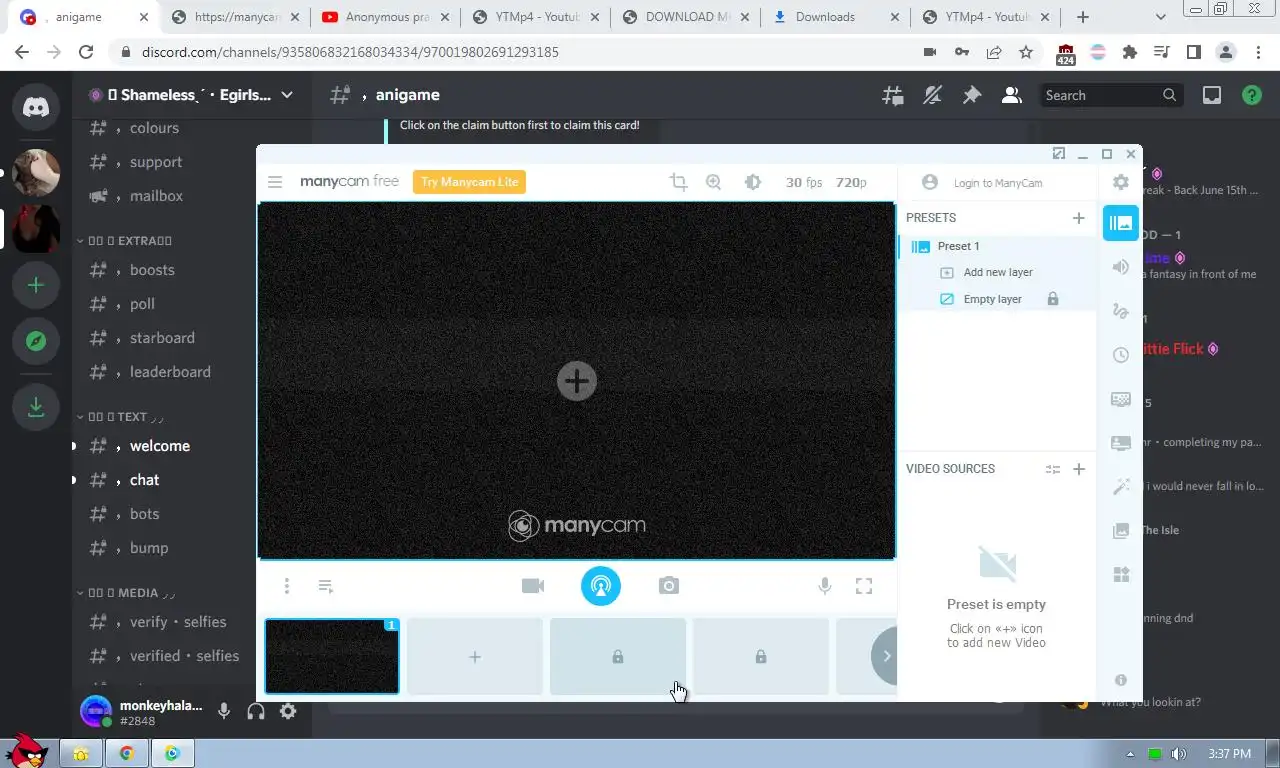Open the magic wand Effects panel in ManyCam
The height and width of the screenshot is (768, 1280).
point(1121,487)
